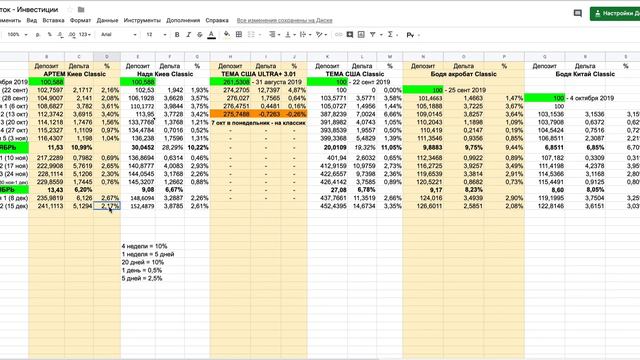The image size is (640, 360).
Task: Select the active cell 2,17%
Action: [x=107, y=206]
